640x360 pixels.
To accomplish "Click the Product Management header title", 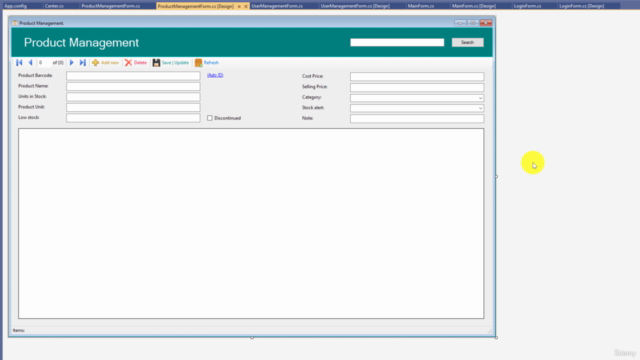I will (81, 42).
